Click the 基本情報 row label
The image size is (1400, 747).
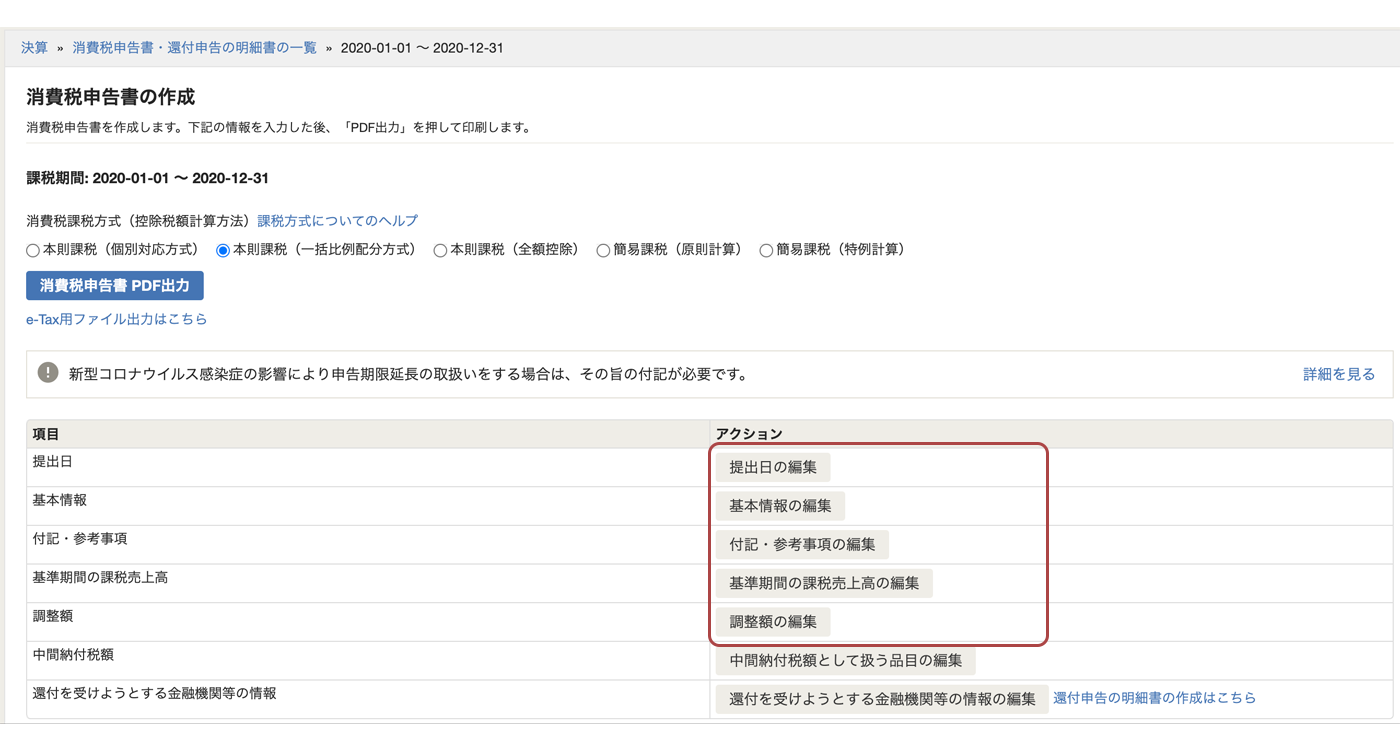60,500
